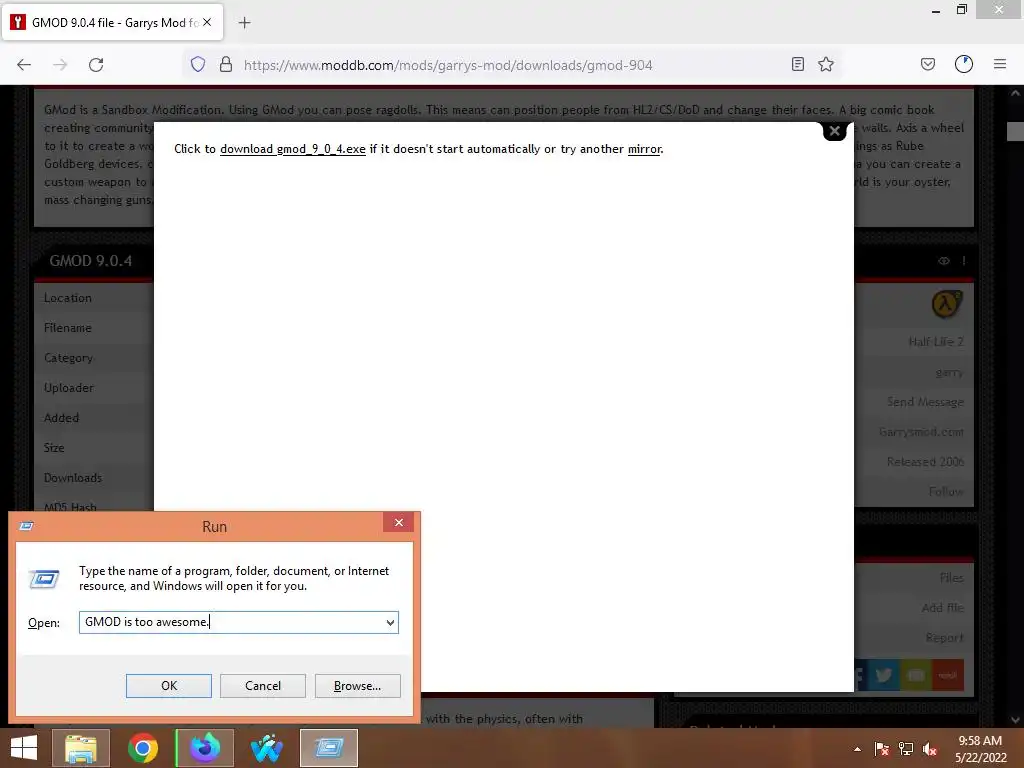Open Action Center flag icon
This screenshot has width=1024, height=768.
[x=882, y=749]
